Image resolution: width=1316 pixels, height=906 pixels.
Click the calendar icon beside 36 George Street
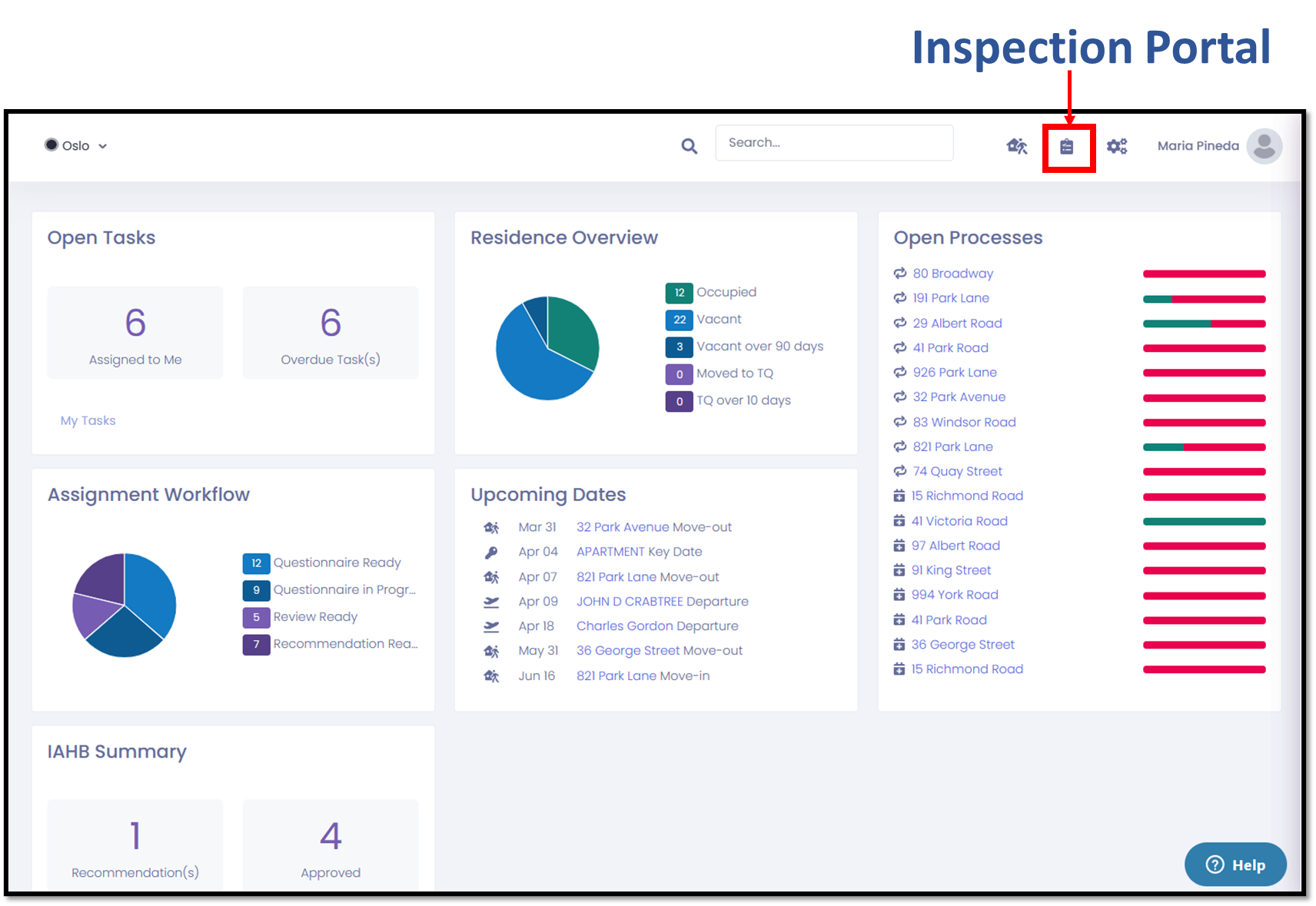899,644
